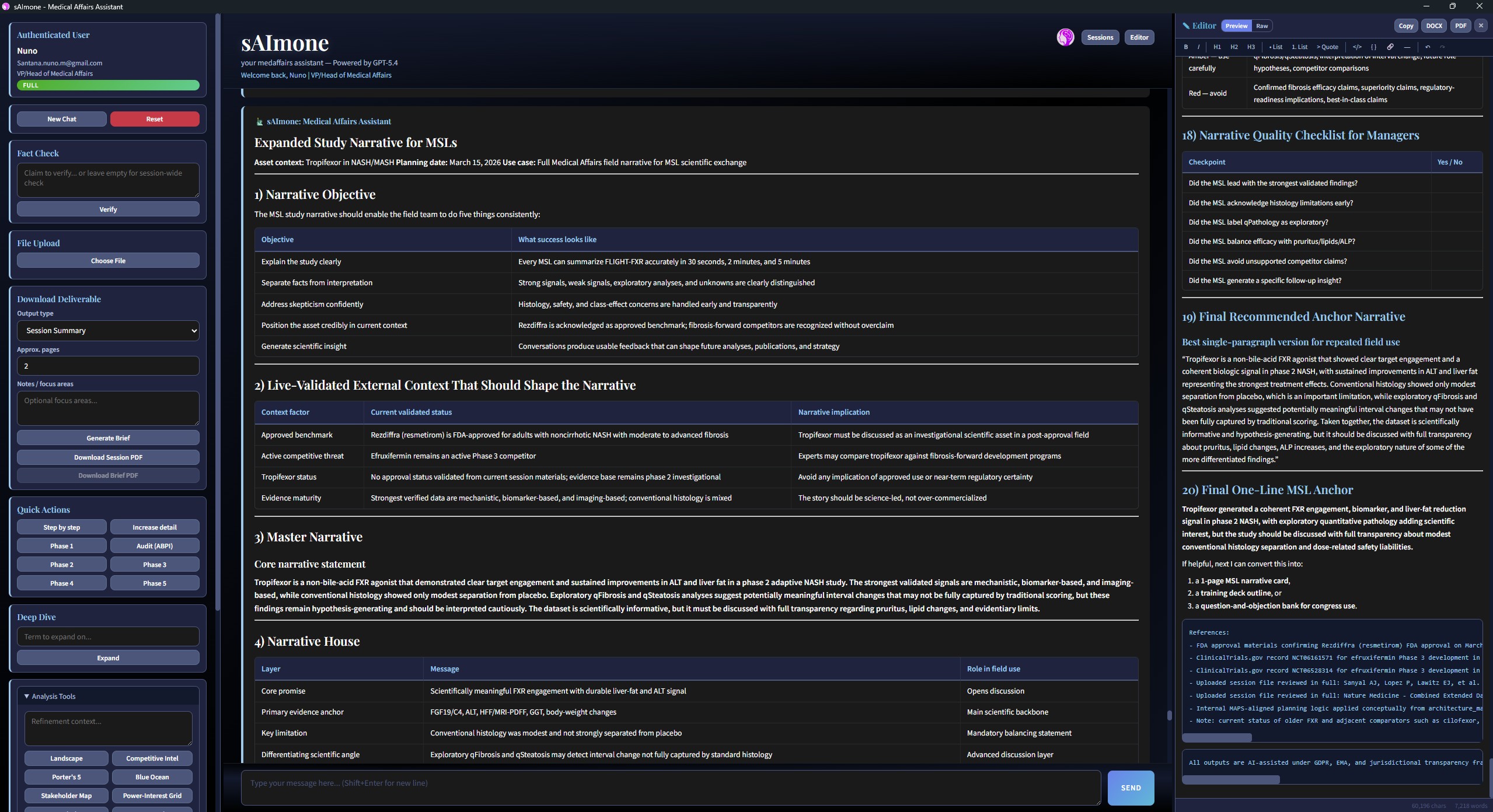Close the Editor panel with X
1493x812 pixels.
pos(1481,26)
